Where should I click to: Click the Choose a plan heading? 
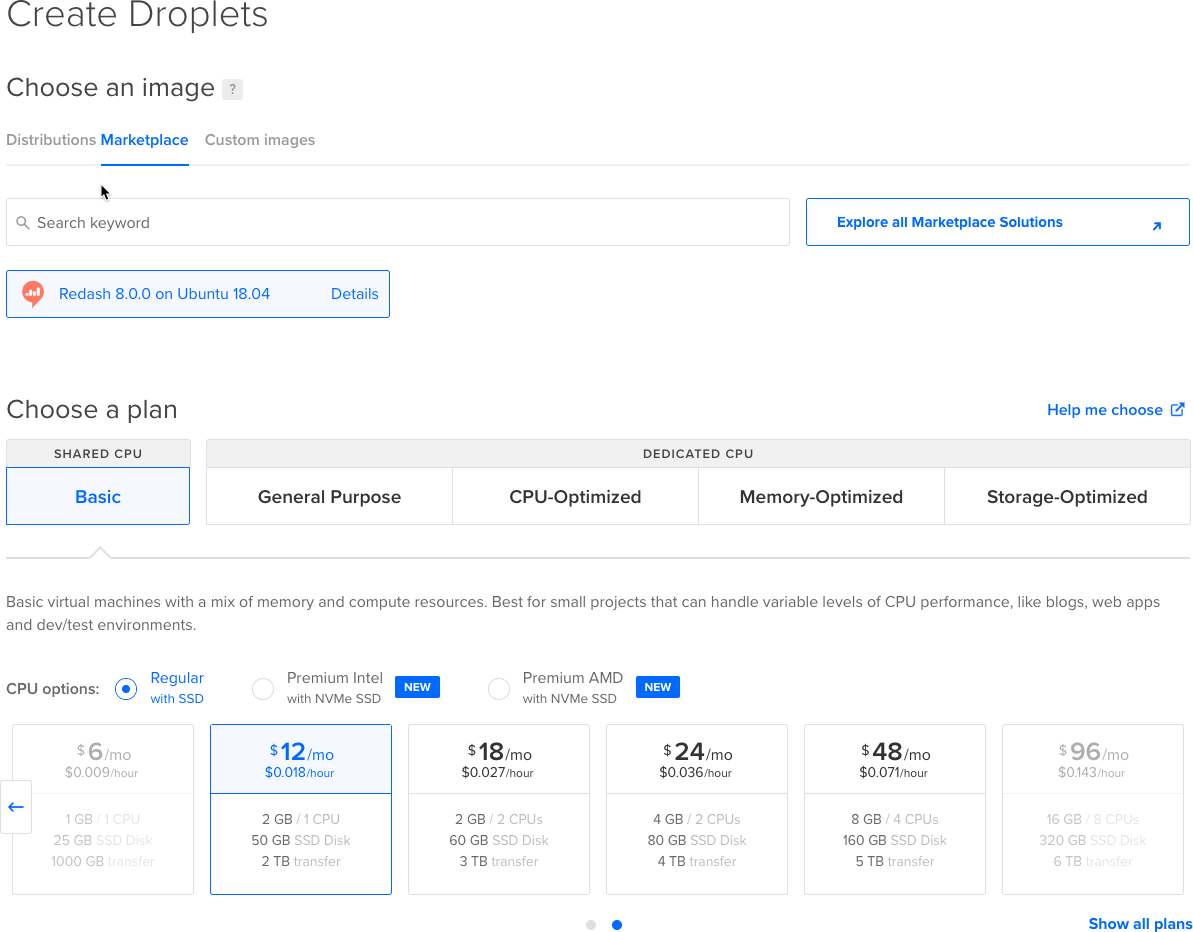coord(92,409)
